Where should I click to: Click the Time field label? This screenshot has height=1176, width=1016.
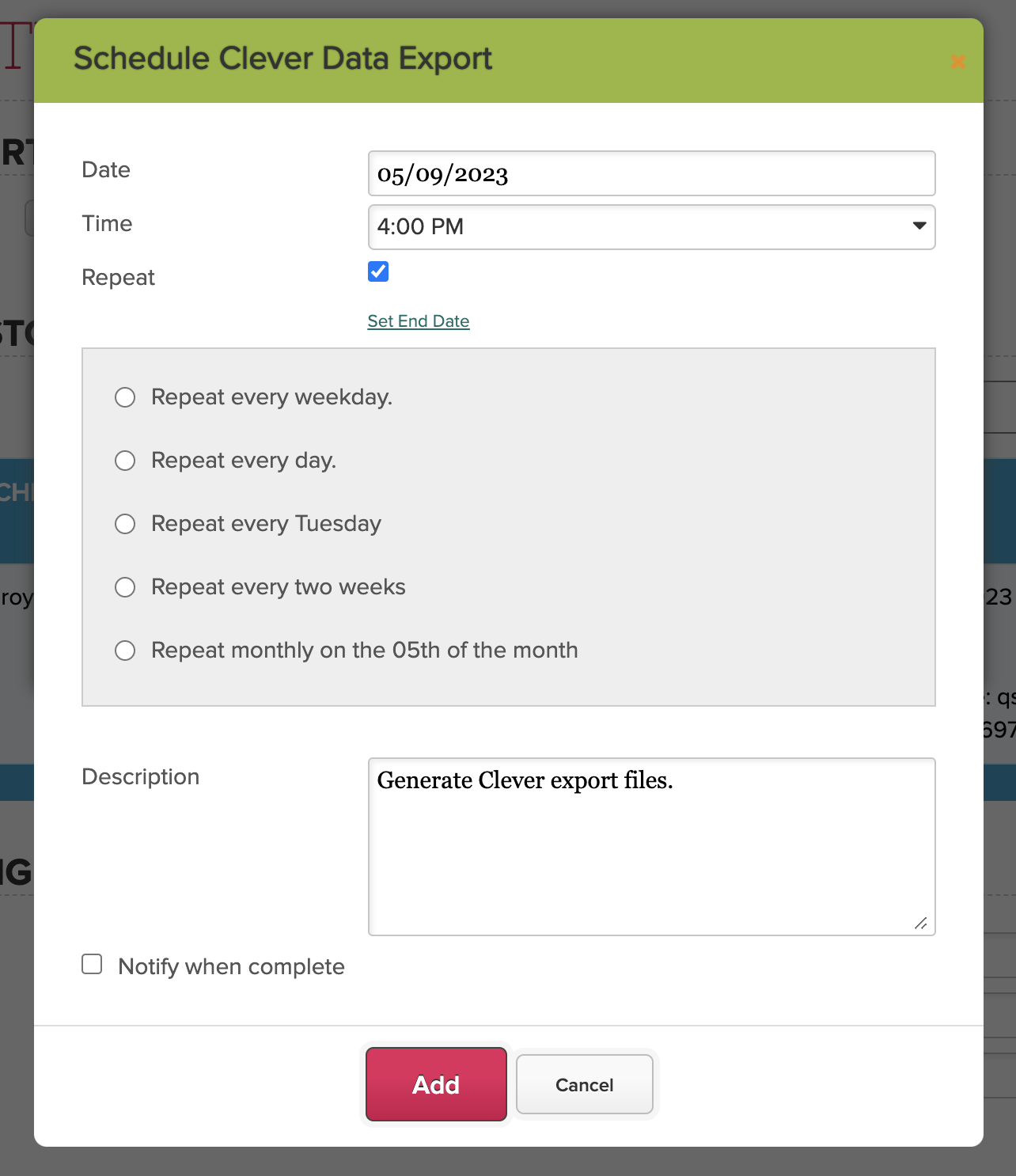[x=107, y=223]
